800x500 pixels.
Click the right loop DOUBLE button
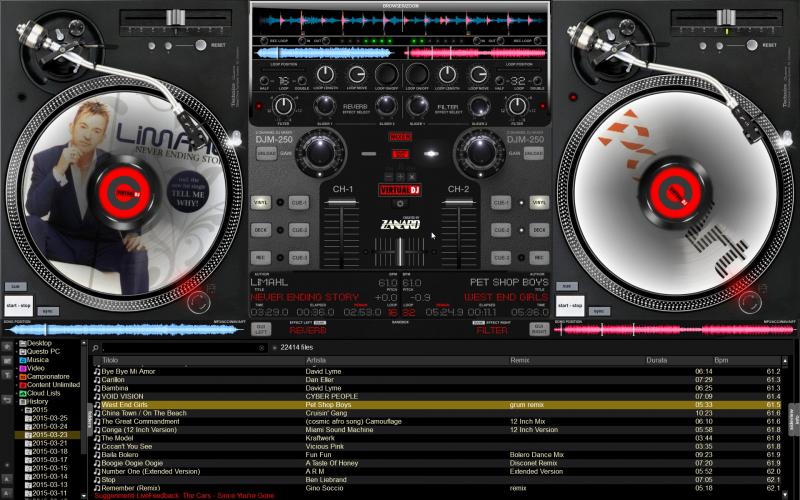pos(537,81)
